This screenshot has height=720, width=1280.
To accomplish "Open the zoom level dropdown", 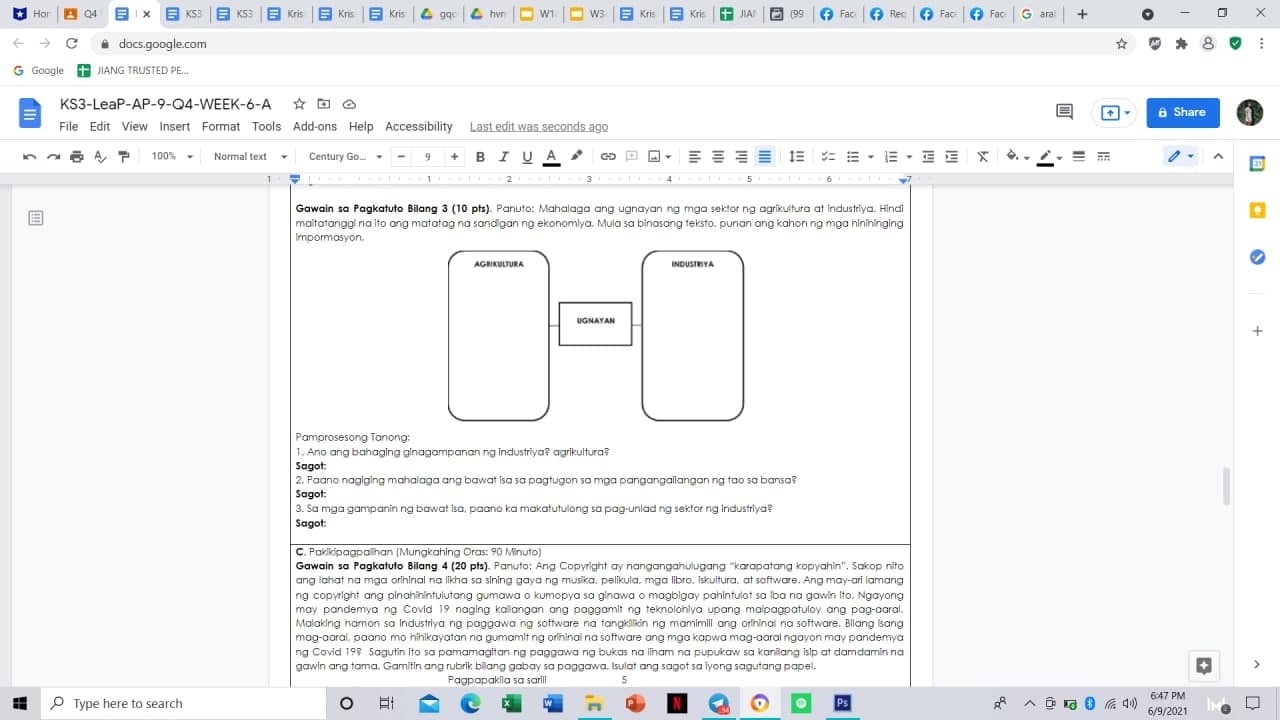I will coord(171,156).
